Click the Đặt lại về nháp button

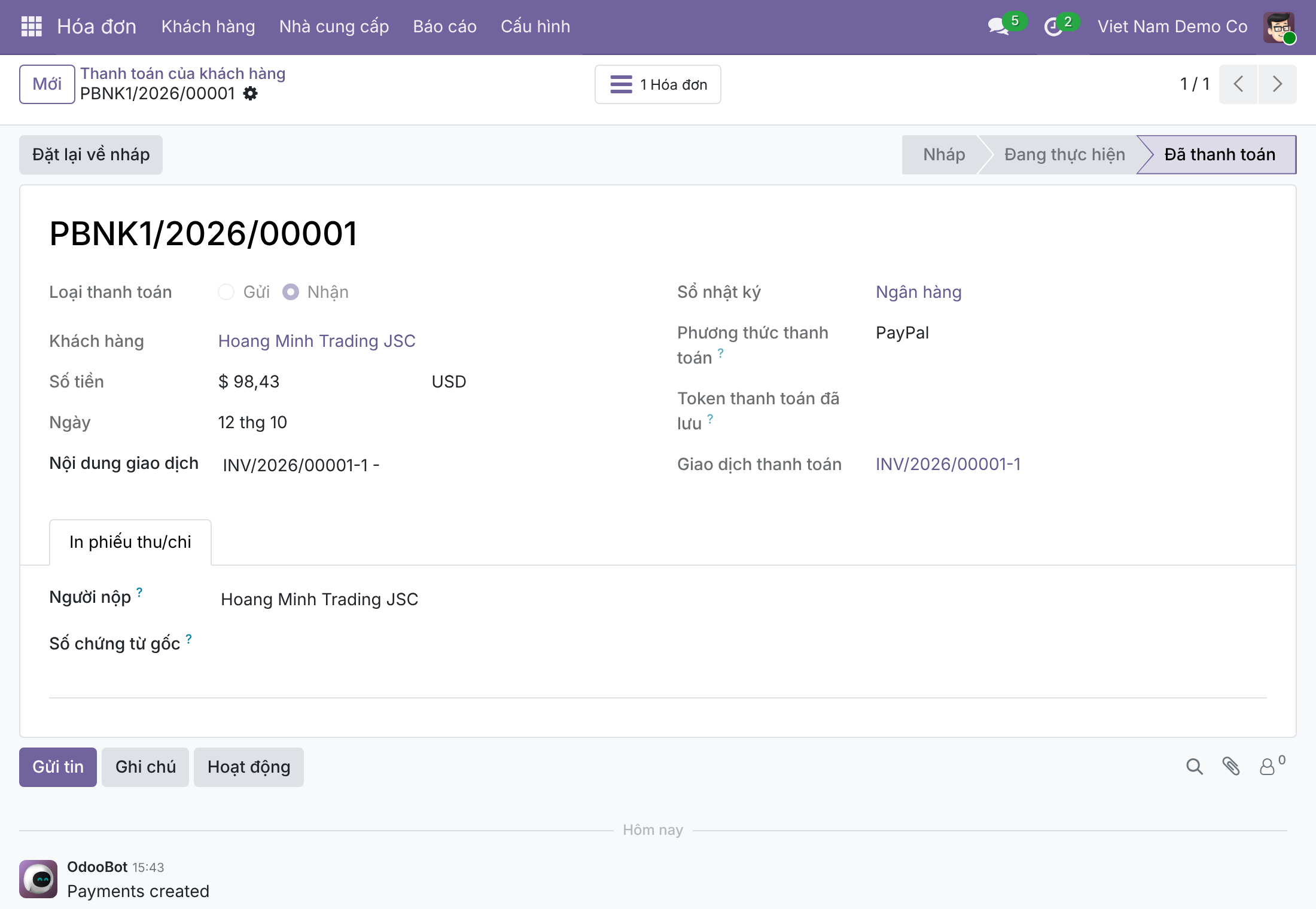tap(91, 155)
